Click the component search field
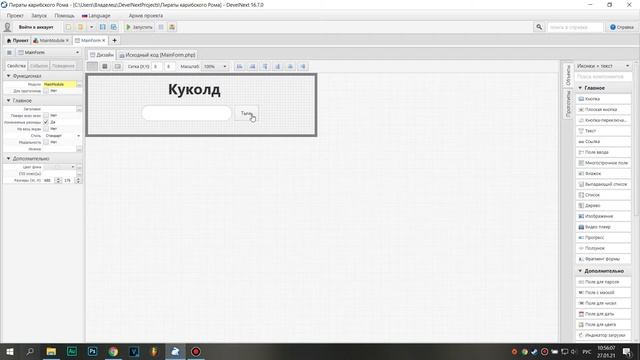 [x=603, y=76]
